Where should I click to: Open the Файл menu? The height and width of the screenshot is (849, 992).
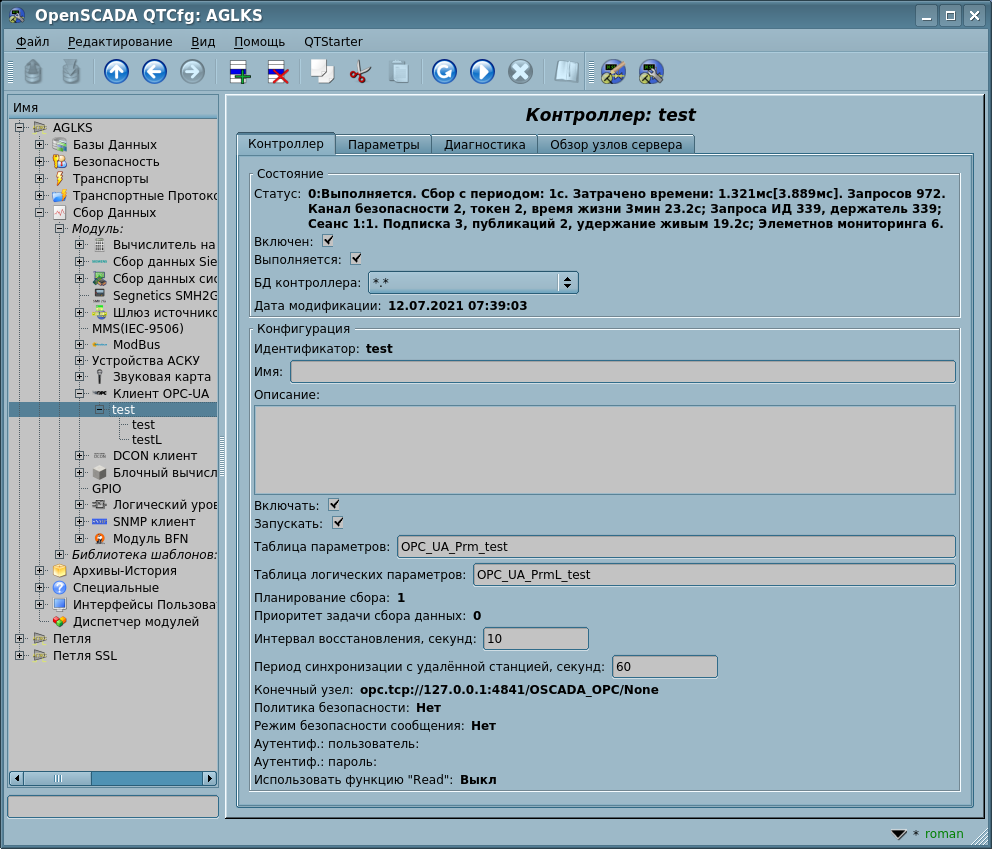click(x=32, y=42)
